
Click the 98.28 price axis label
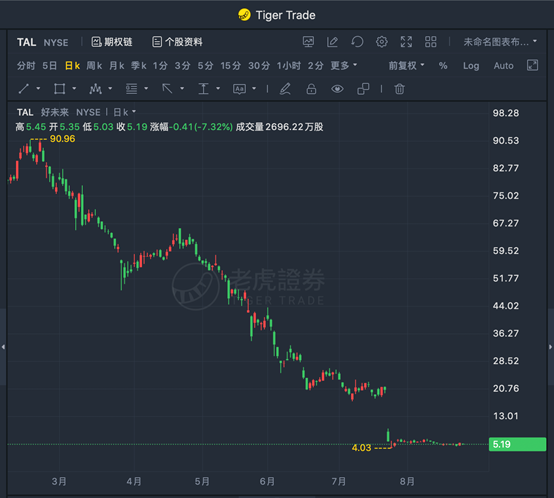click(506, 113)
